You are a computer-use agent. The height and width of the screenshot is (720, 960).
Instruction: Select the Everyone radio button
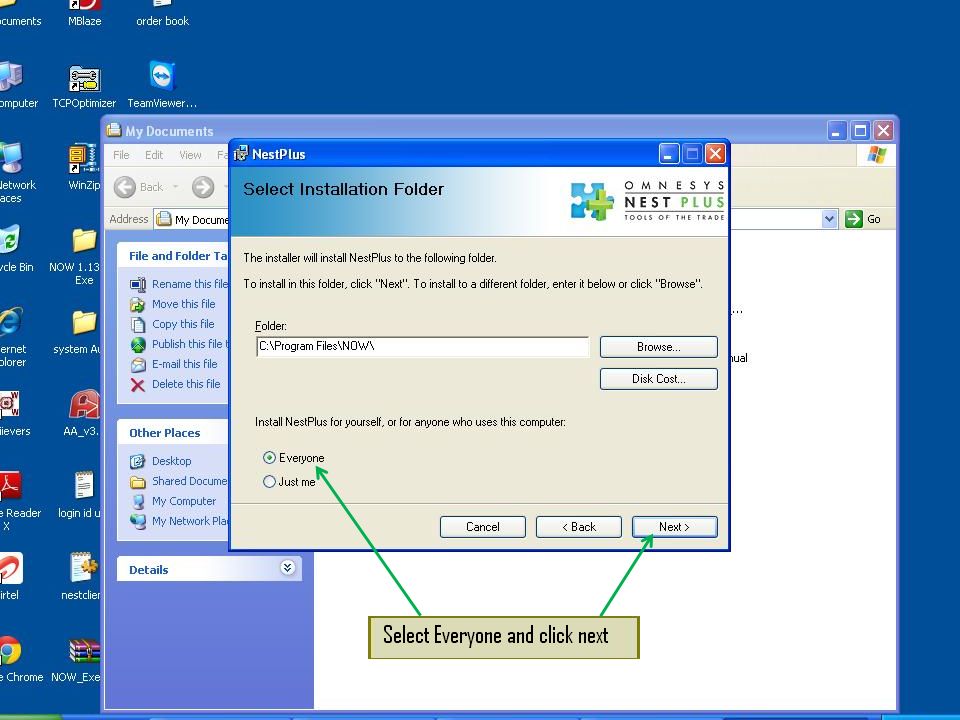(x=269, y=457)
